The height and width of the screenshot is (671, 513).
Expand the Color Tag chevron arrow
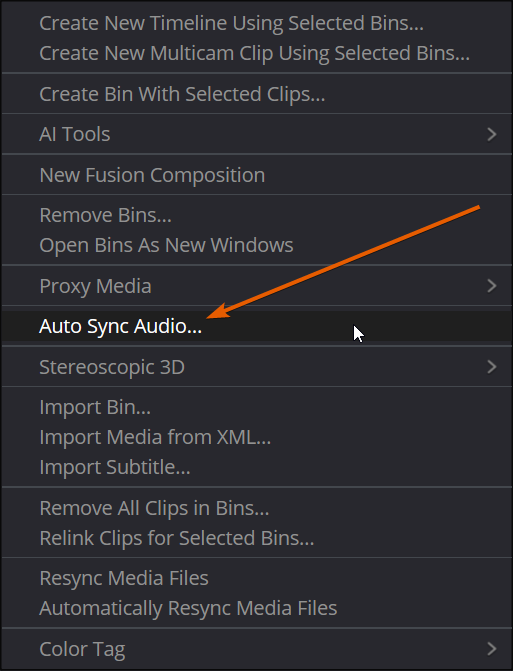(492, 649)
